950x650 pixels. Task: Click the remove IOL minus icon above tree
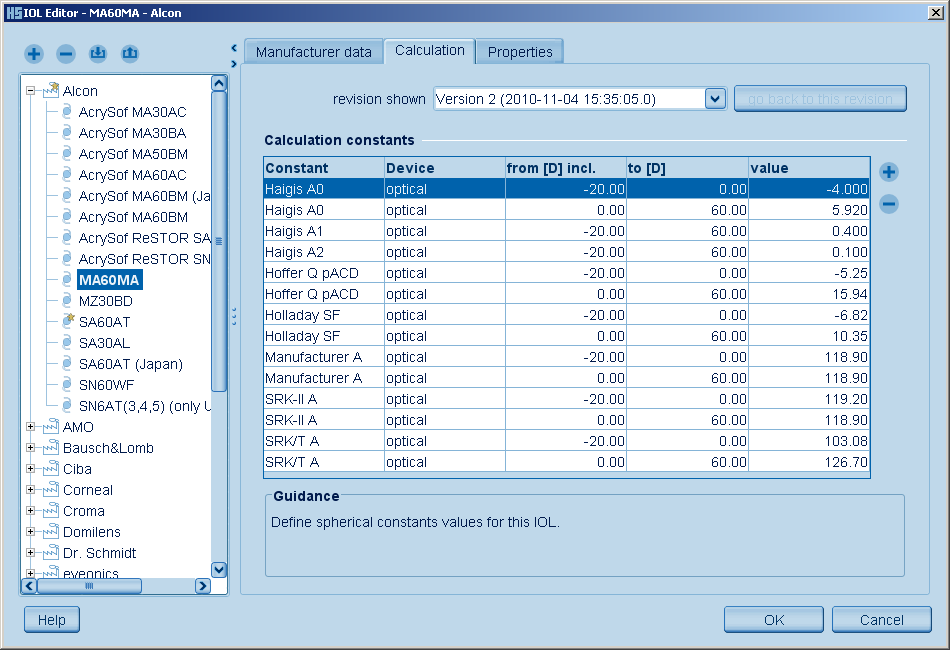click(66, 53)
